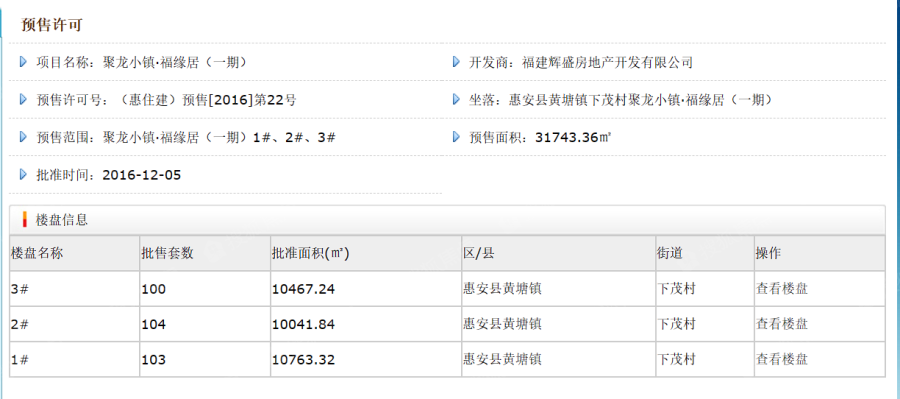
Task: Click the 街道 column header
Action: (x=670, y=253)
